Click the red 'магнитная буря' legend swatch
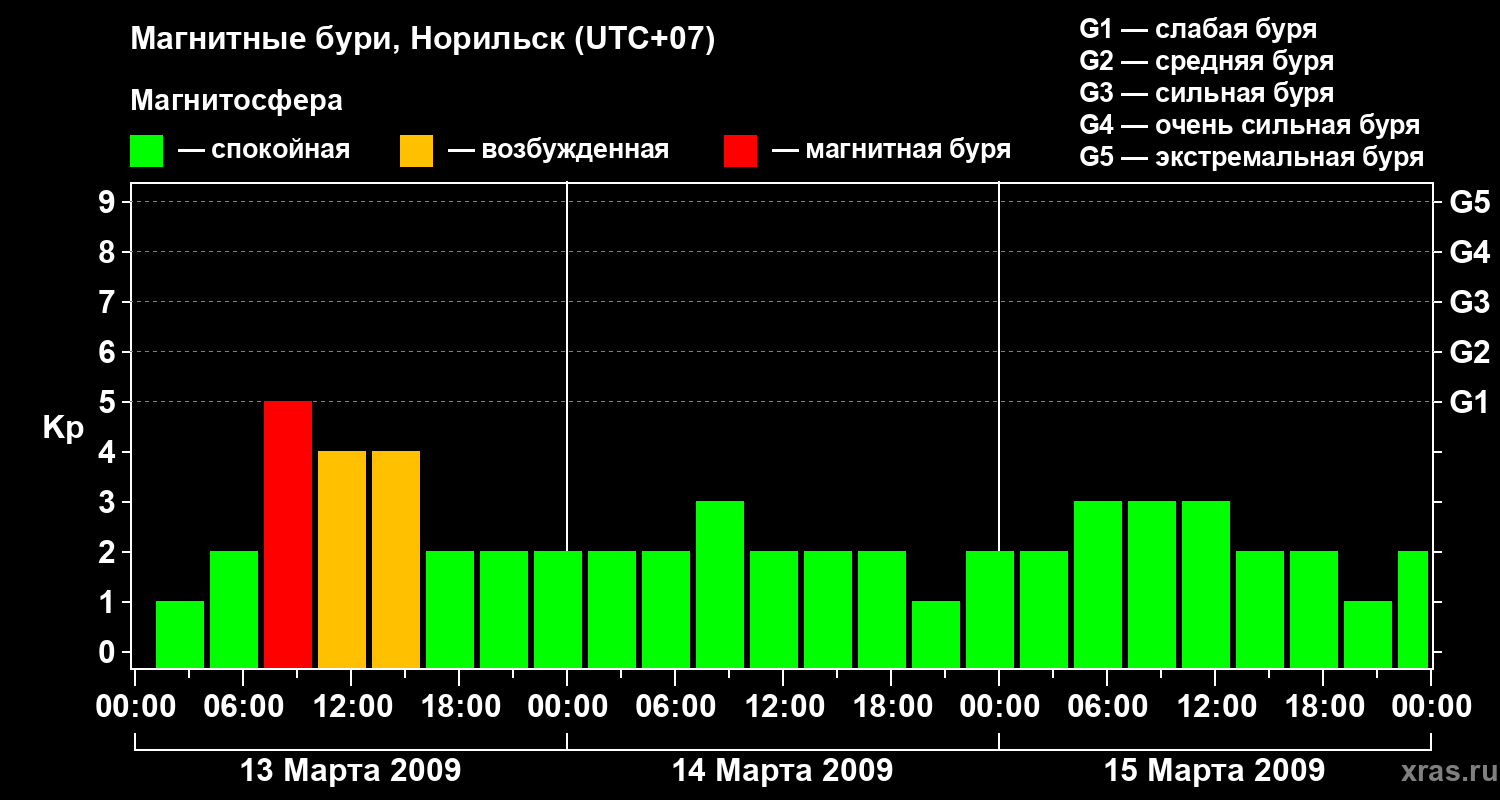Screen dimensions: 1500x800 coord(740,151)
